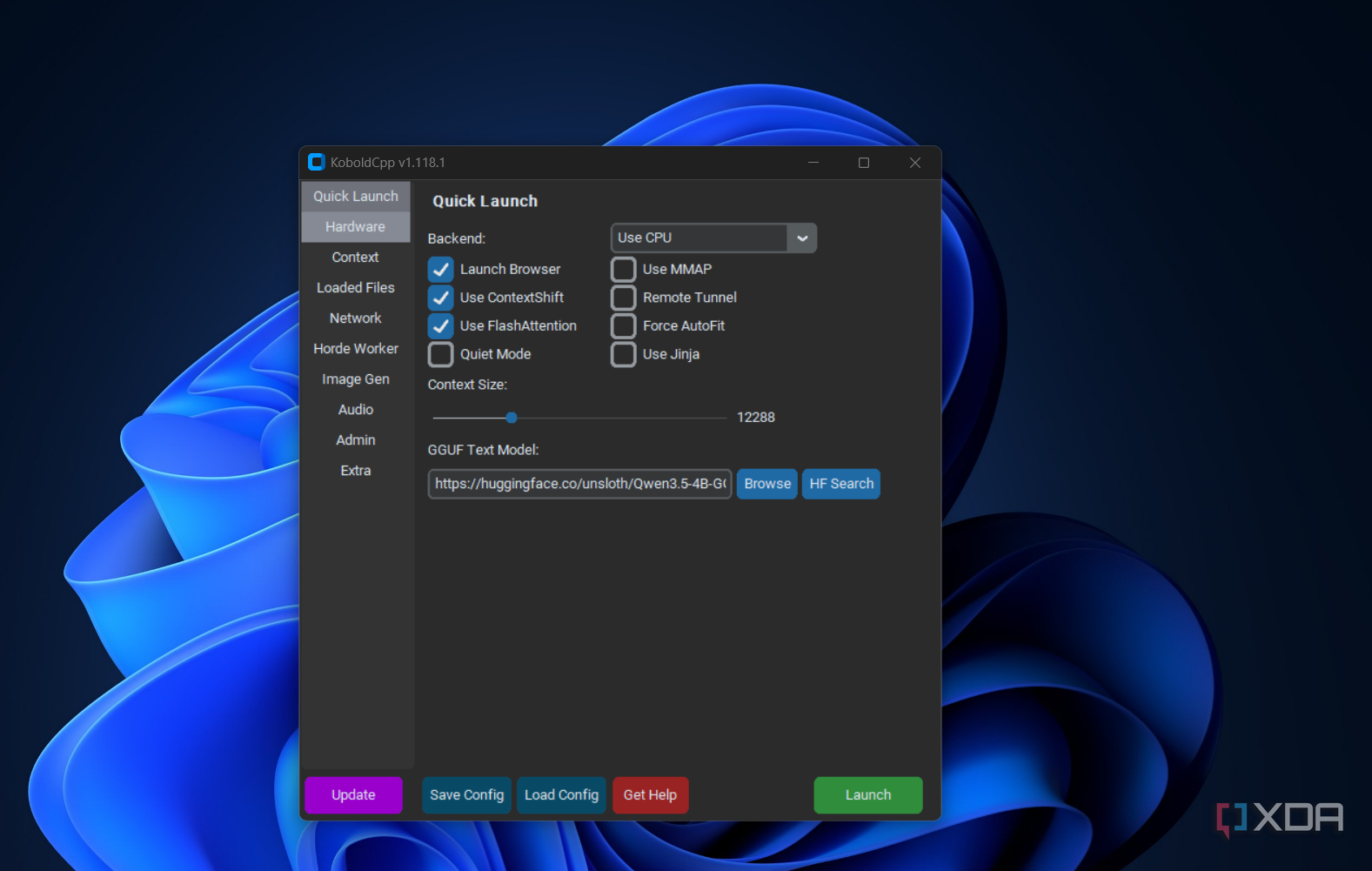Switch to the Quick Launch tab

pyautogui.click(x=356, y=197)
